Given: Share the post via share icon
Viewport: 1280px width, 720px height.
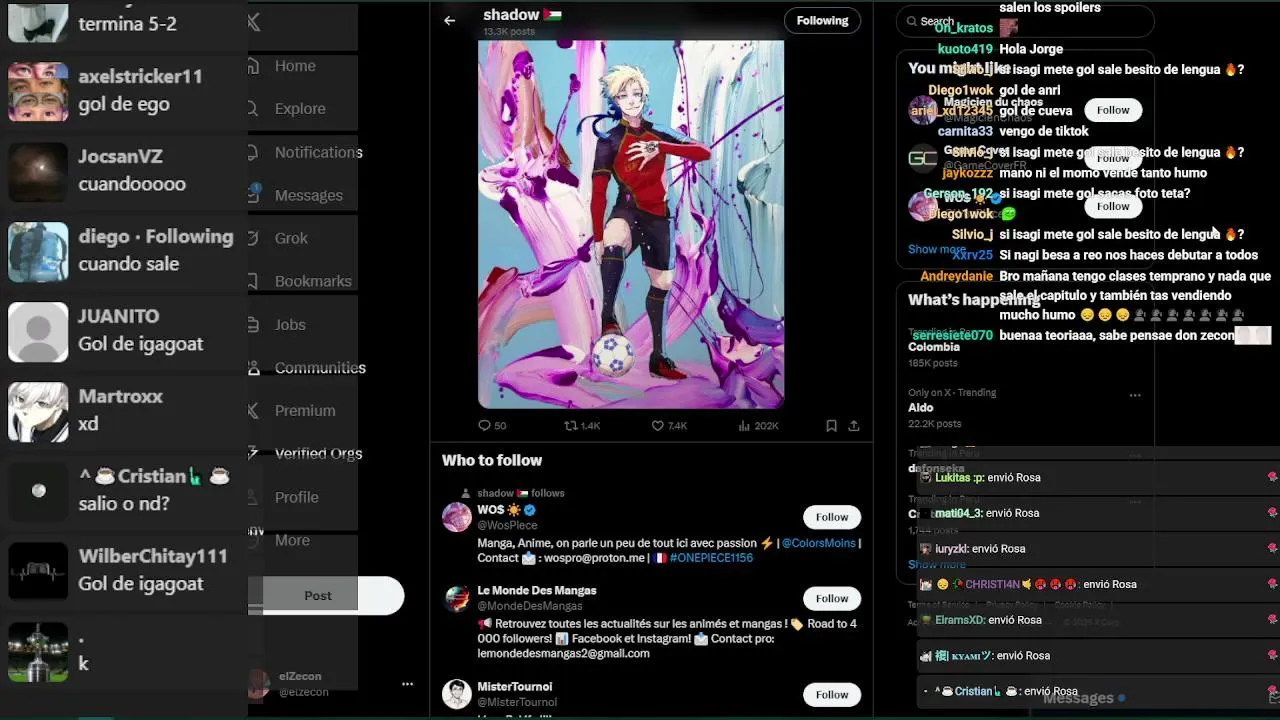Looking at the screenshot, I should 854,425.
